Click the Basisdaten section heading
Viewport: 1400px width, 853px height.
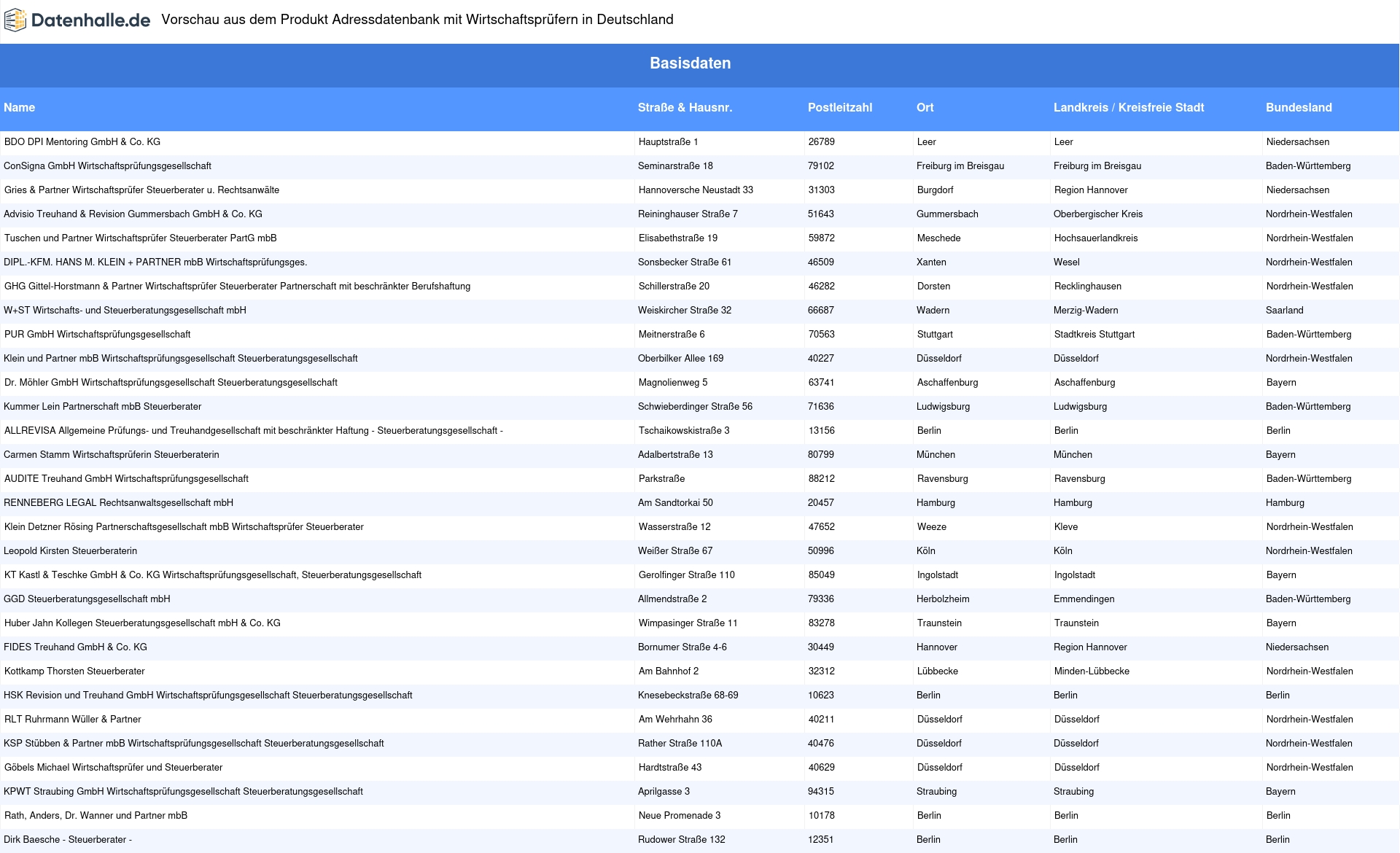(691, 63)
